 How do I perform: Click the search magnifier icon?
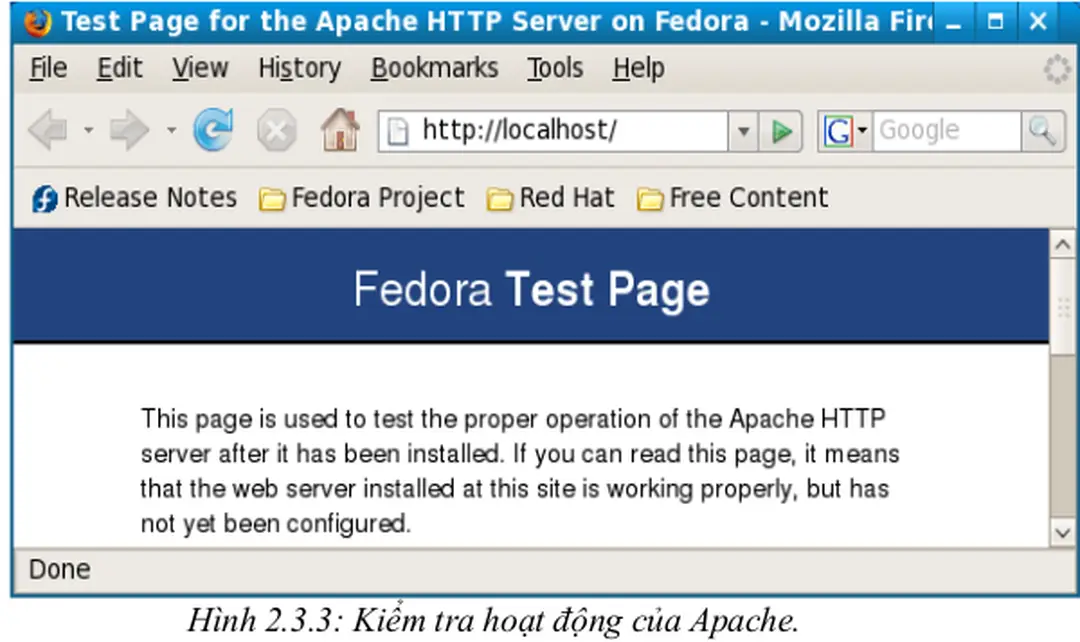(x=1042, y=130)
